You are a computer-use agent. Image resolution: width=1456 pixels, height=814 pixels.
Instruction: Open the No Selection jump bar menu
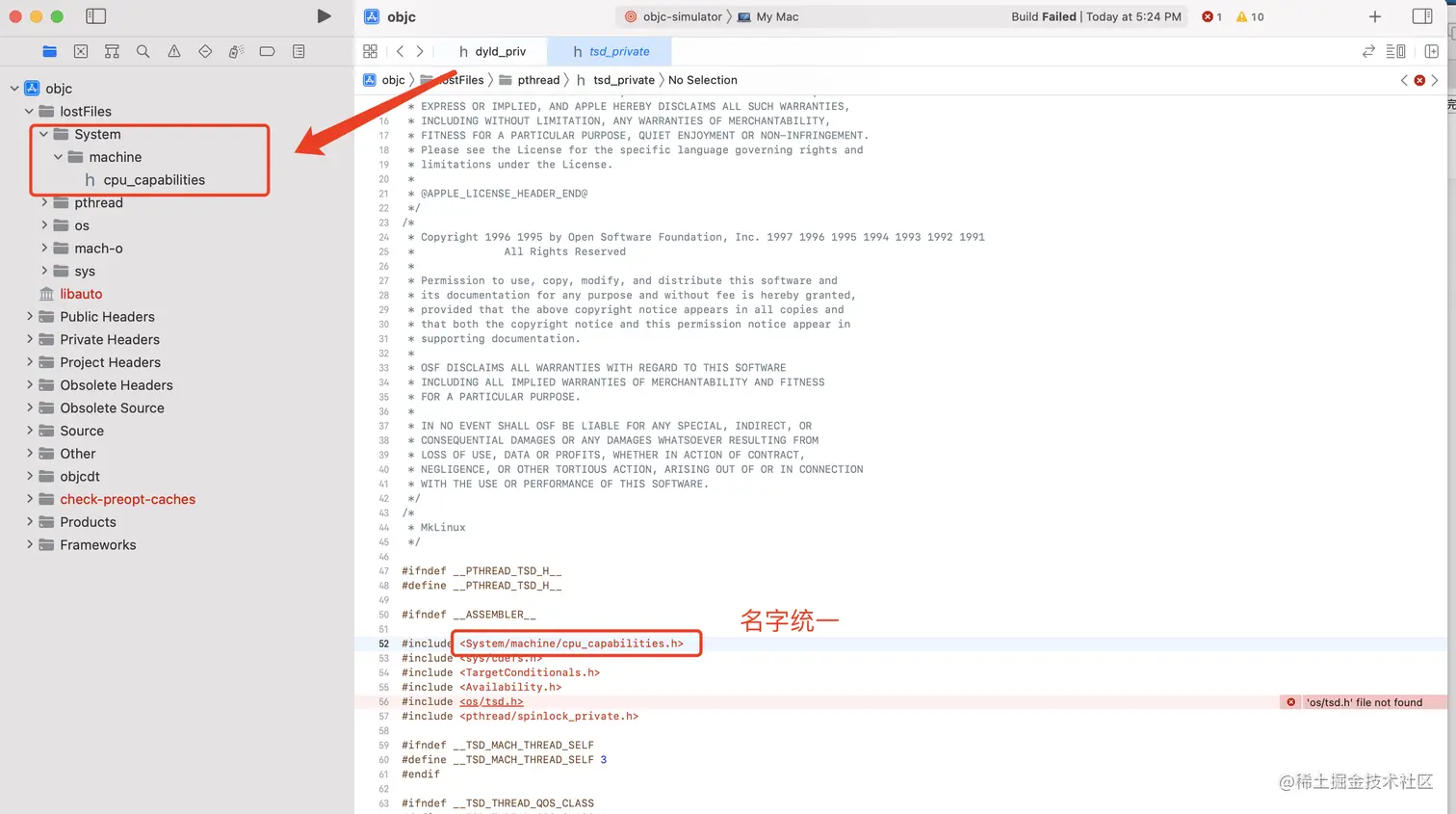point(703,80)
